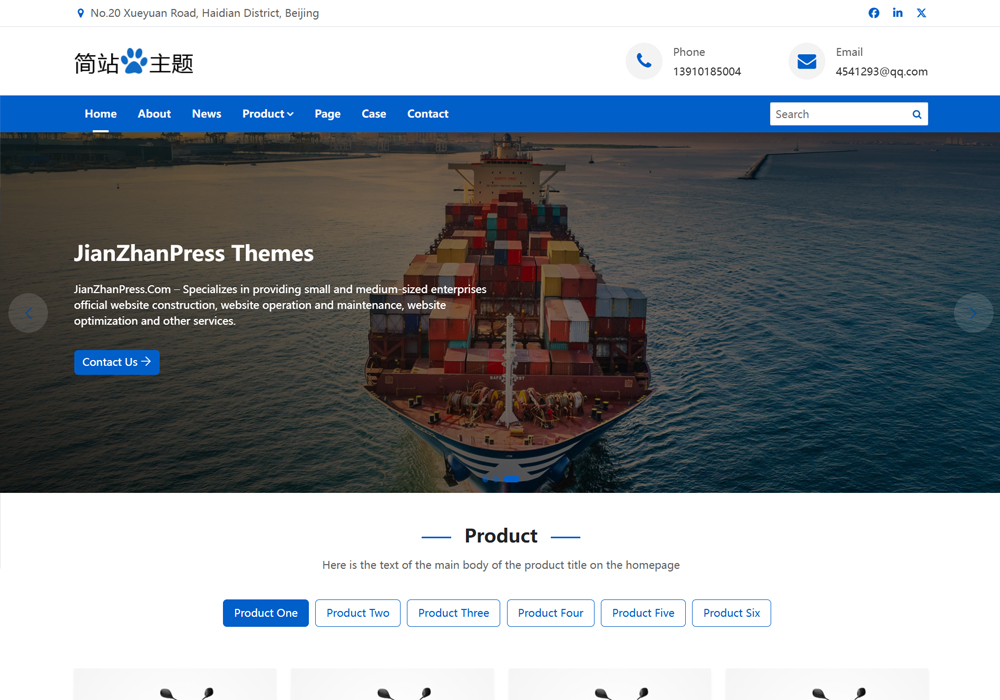Click the email envelope icon
The height and width of the screenshot is (700, 1000).
tap(806, 61)
